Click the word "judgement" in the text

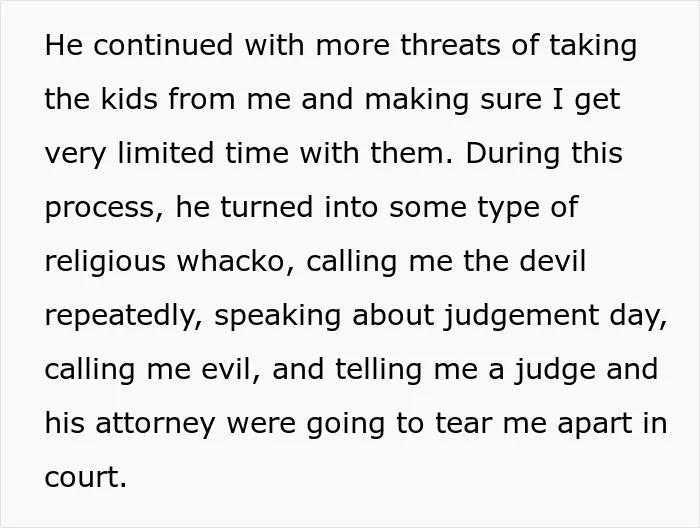[521, 316]
